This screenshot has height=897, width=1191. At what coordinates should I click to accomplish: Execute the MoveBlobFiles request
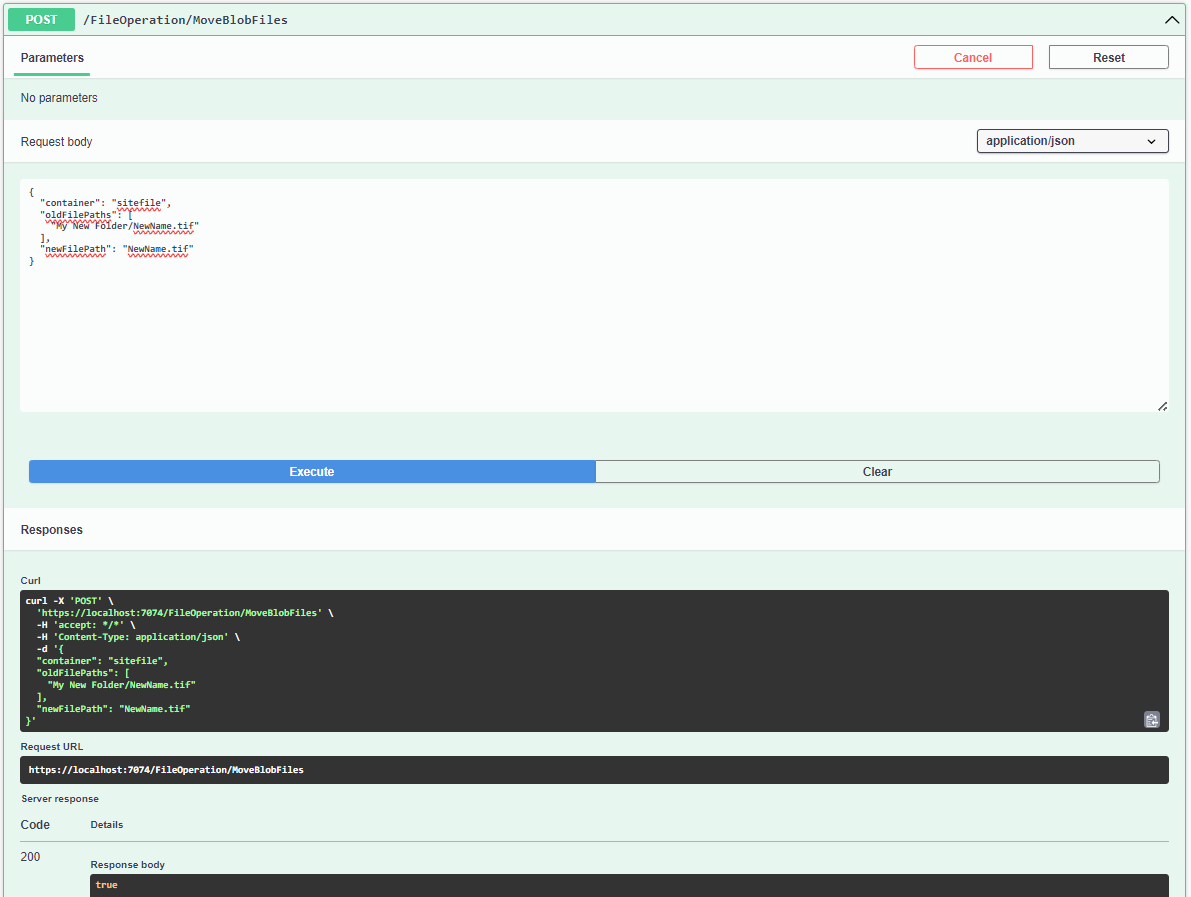(x=311, y=471)
